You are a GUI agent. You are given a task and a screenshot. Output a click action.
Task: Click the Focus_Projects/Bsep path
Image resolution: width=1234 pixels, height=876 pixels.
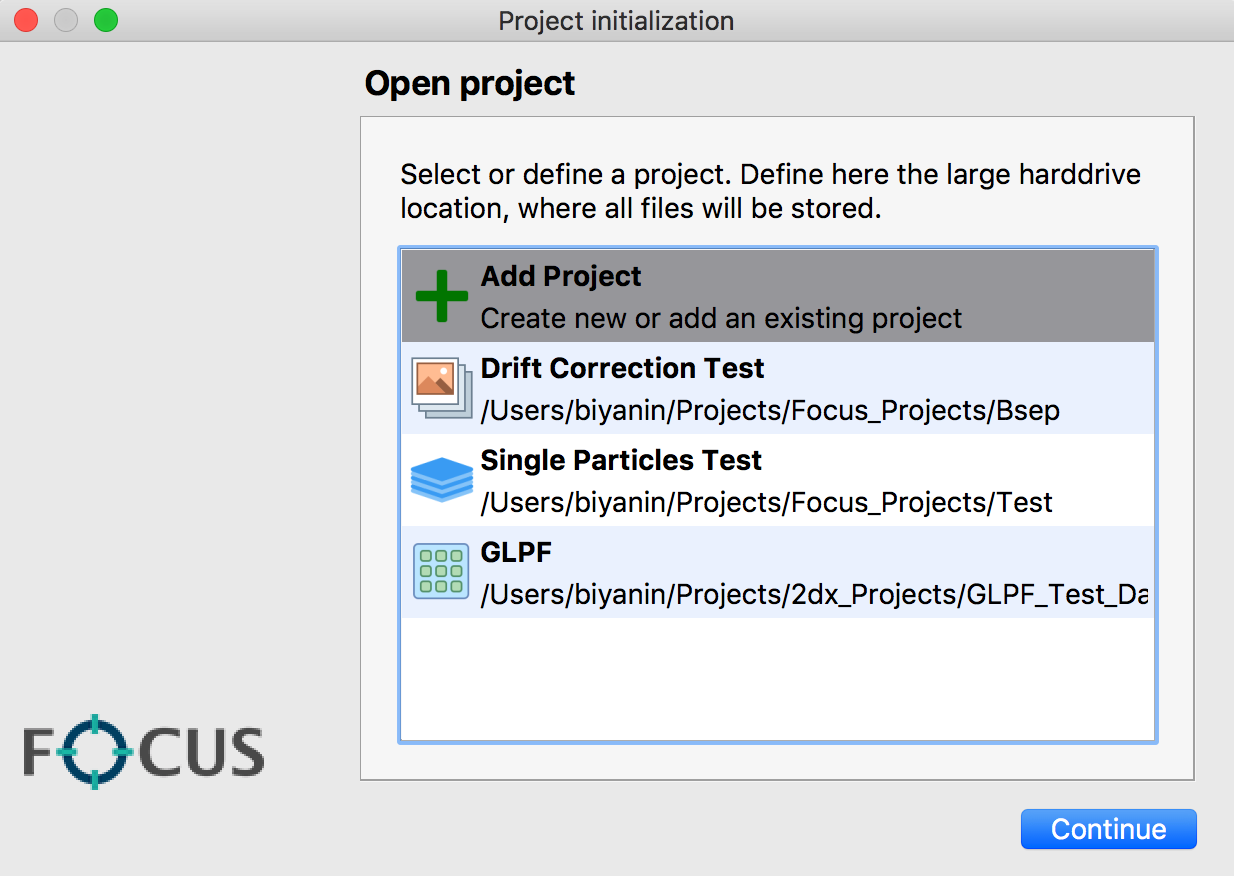(770, 410)
